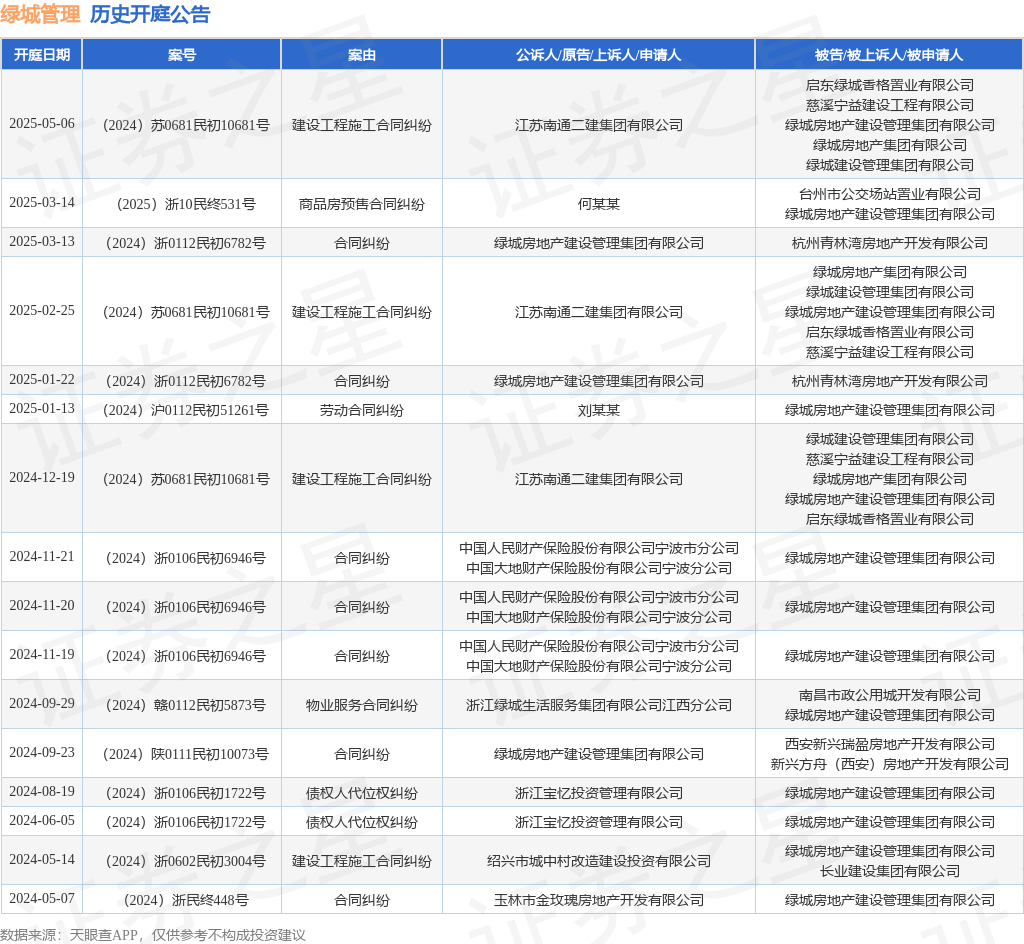This screenshot has height=944, width=1024.
Task: Click plaintiff 何某某
Action: (599, 204)
